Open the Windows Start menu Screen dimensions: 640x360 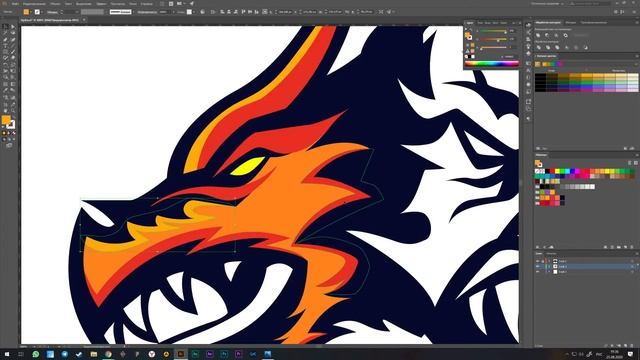coord(6,354)
